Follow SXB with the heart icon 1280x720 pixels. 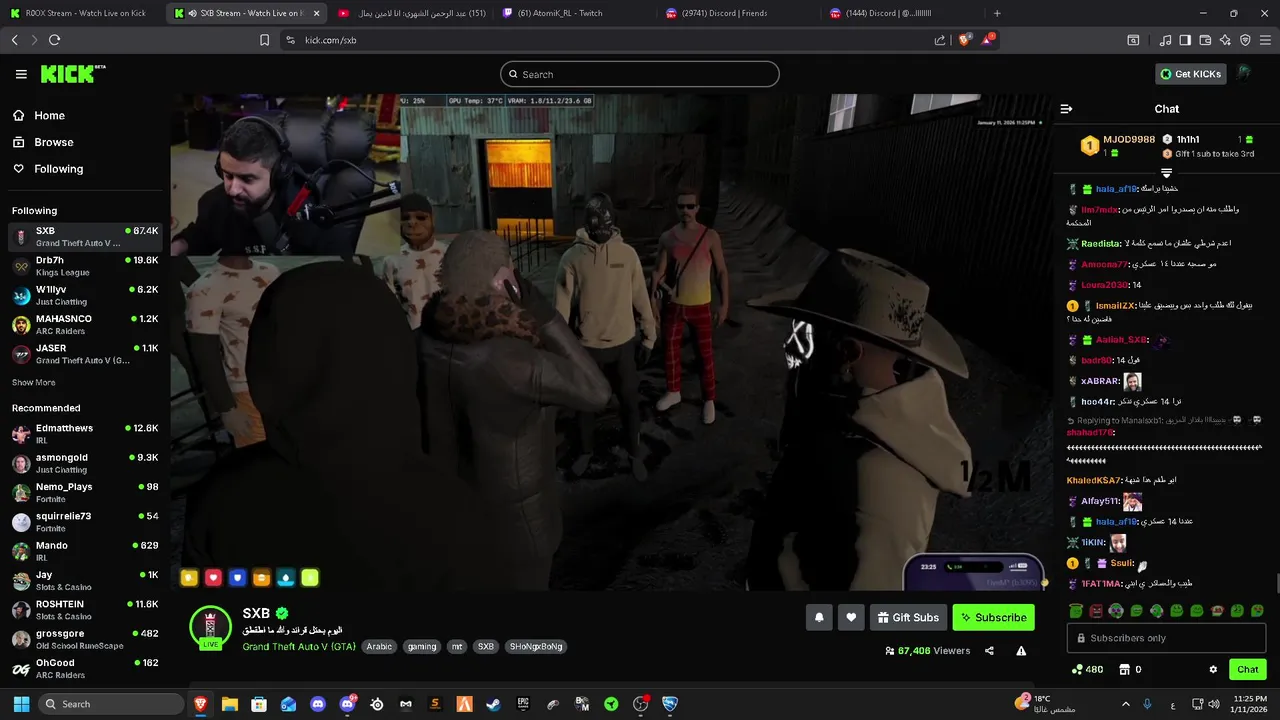pyautogui.click(x=851, y=618)
